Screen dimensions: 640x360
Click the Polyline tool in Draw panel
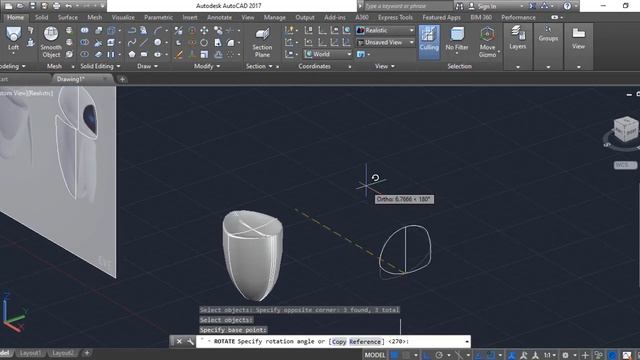click(131, 31)
